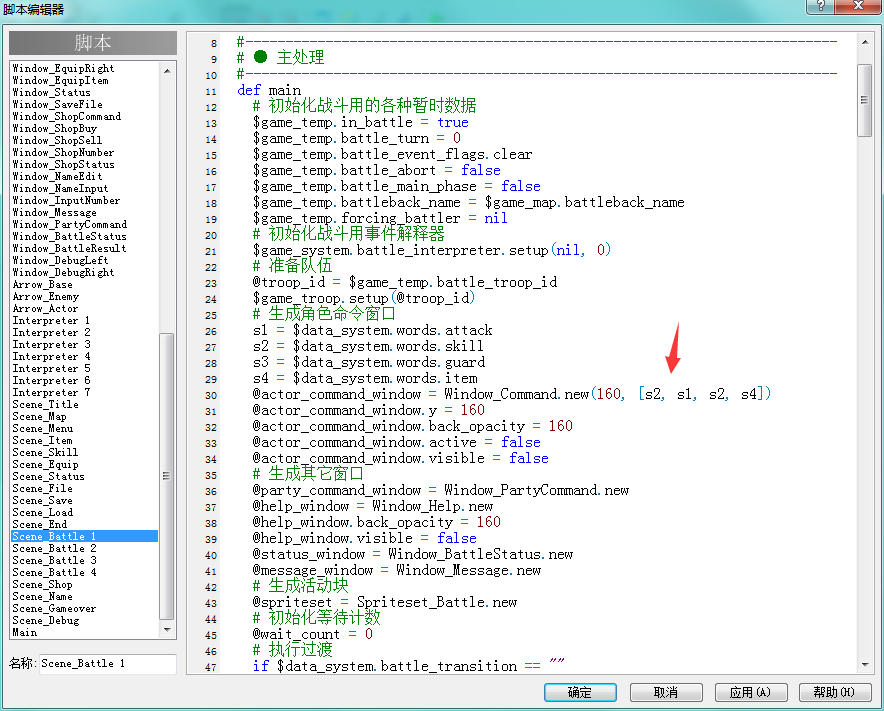Click code editor scroll-down arrow
The width and height of the screenshot is (884, 711).
coord(864,665)
